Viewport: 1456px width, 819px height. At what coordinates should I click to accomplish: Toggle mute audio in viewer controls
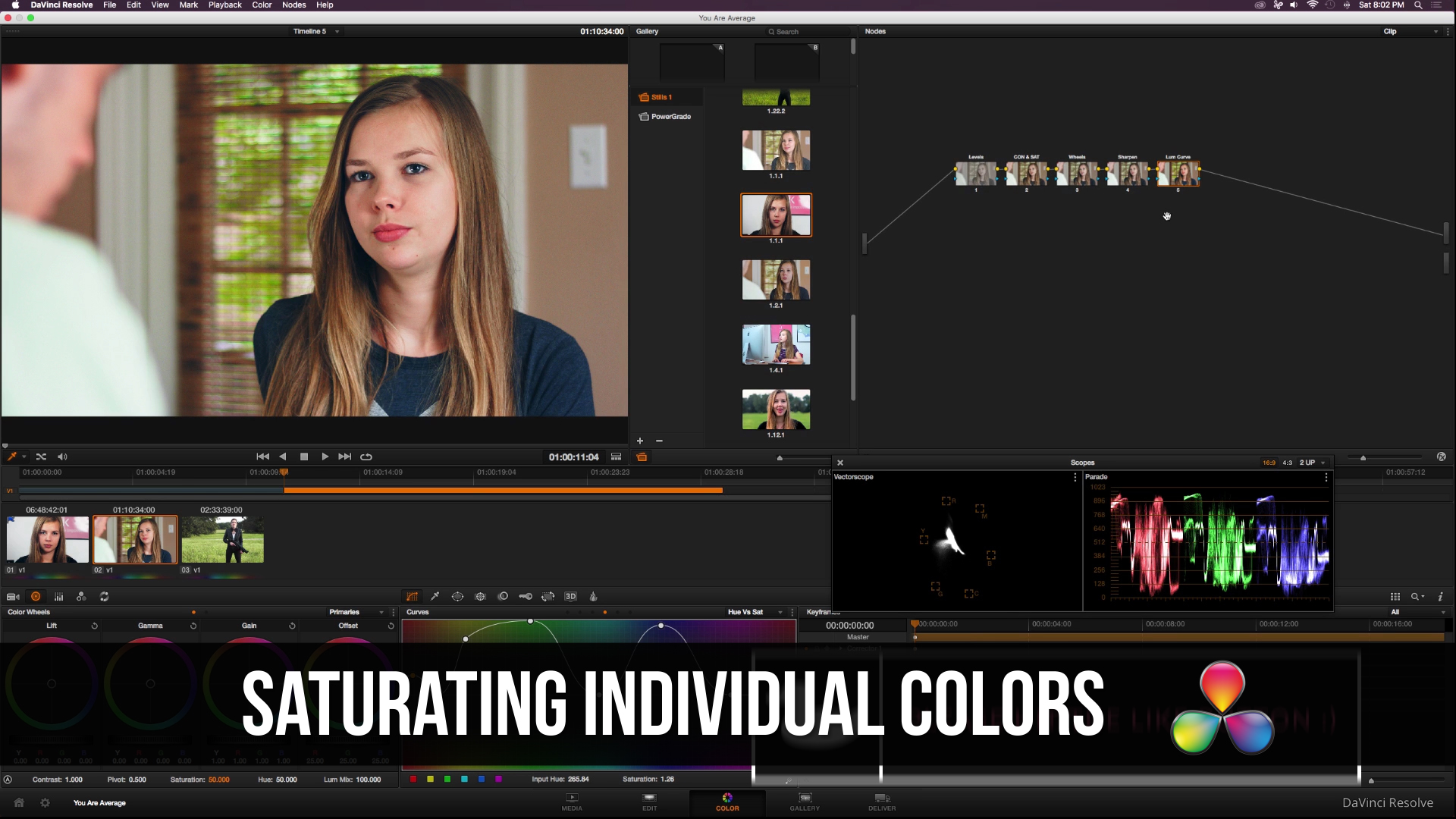[62, 457]
